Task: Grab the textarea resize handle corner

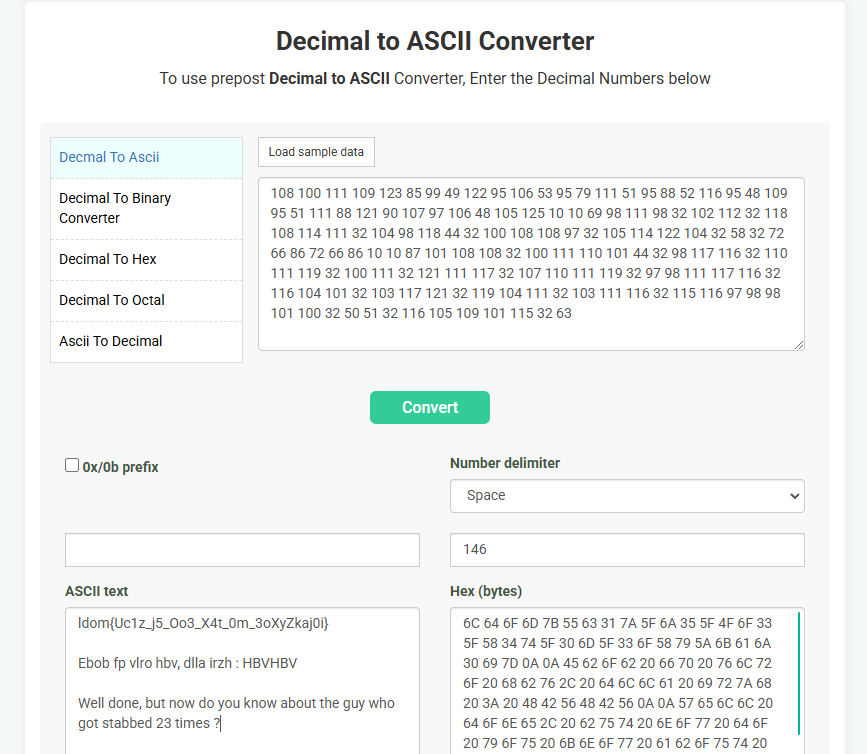Action: click(798, 344)
